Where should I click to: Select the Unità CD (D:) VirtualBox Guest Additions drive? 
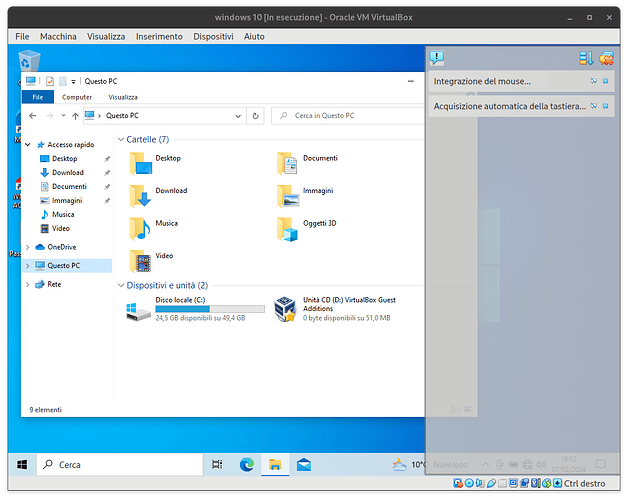336,309
